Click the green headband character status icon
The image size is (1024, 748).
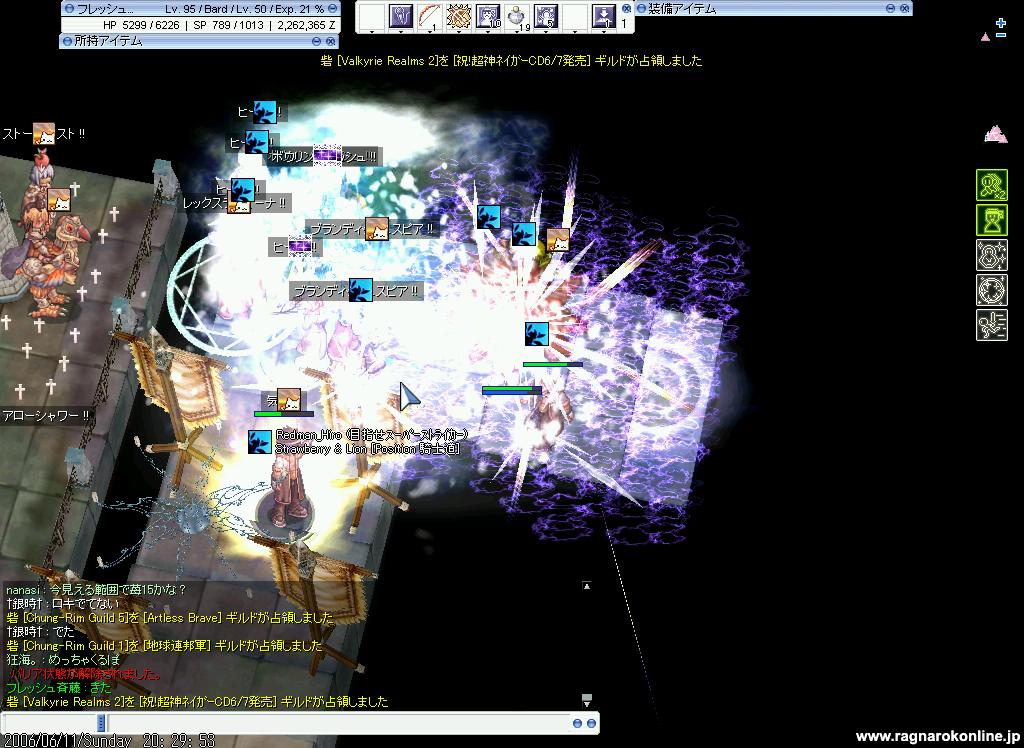991,220
